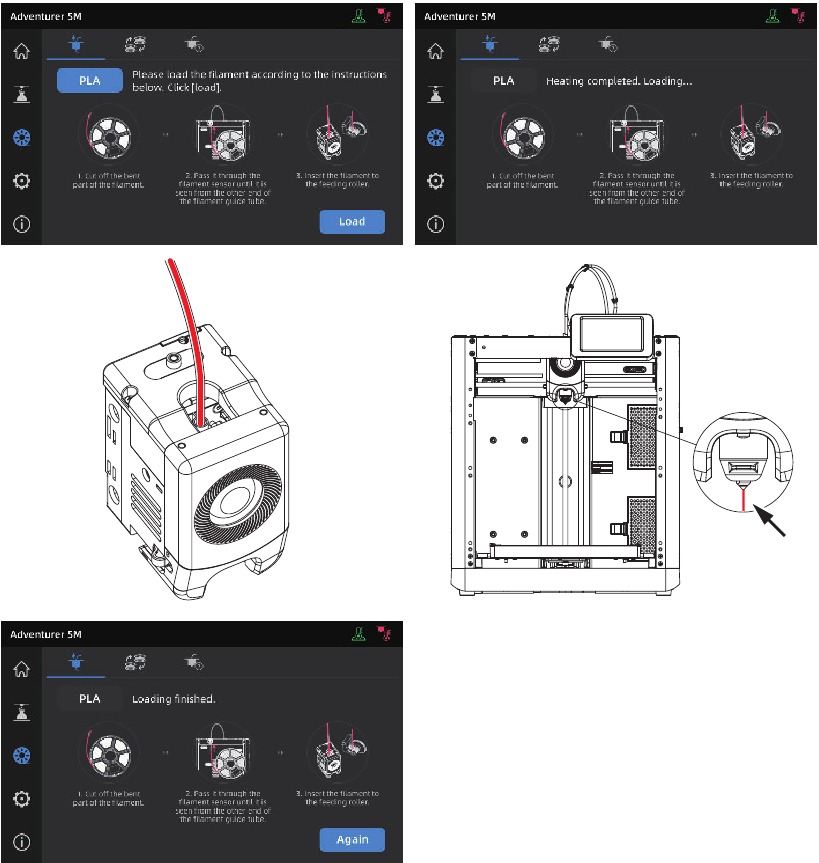Image resolution: width=819 pixels, height=863 pixels.
Task: Tap red temperature icon on 'Loading finished' screen
Action: click(384, 633)
